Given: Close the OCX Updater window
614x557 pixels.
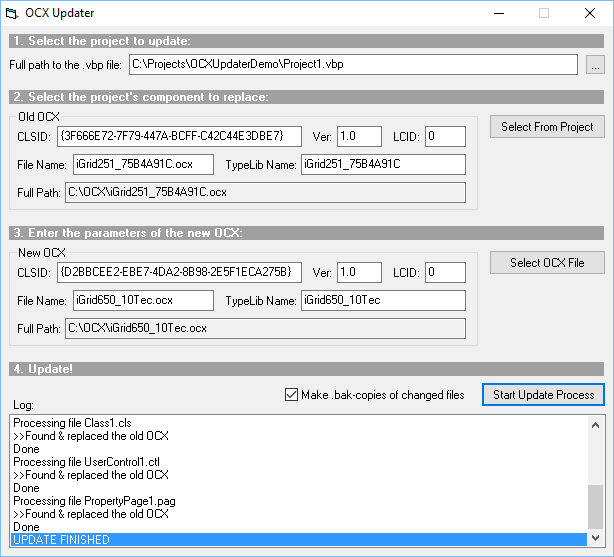Looking at the screenshot, I should (x=590, y=13).
